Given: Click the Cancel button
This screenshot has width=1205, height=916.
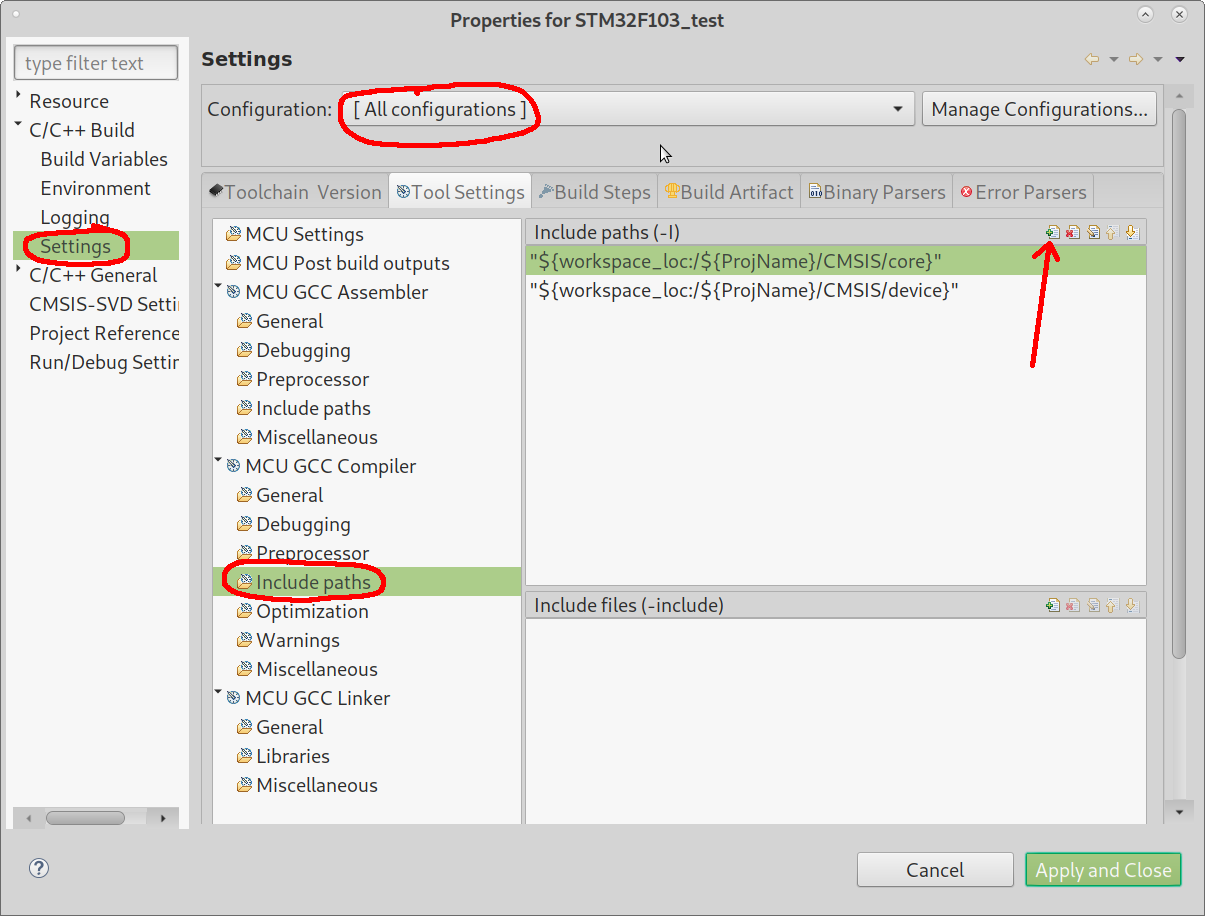Looking at the screenshot, I should (935, 870).
